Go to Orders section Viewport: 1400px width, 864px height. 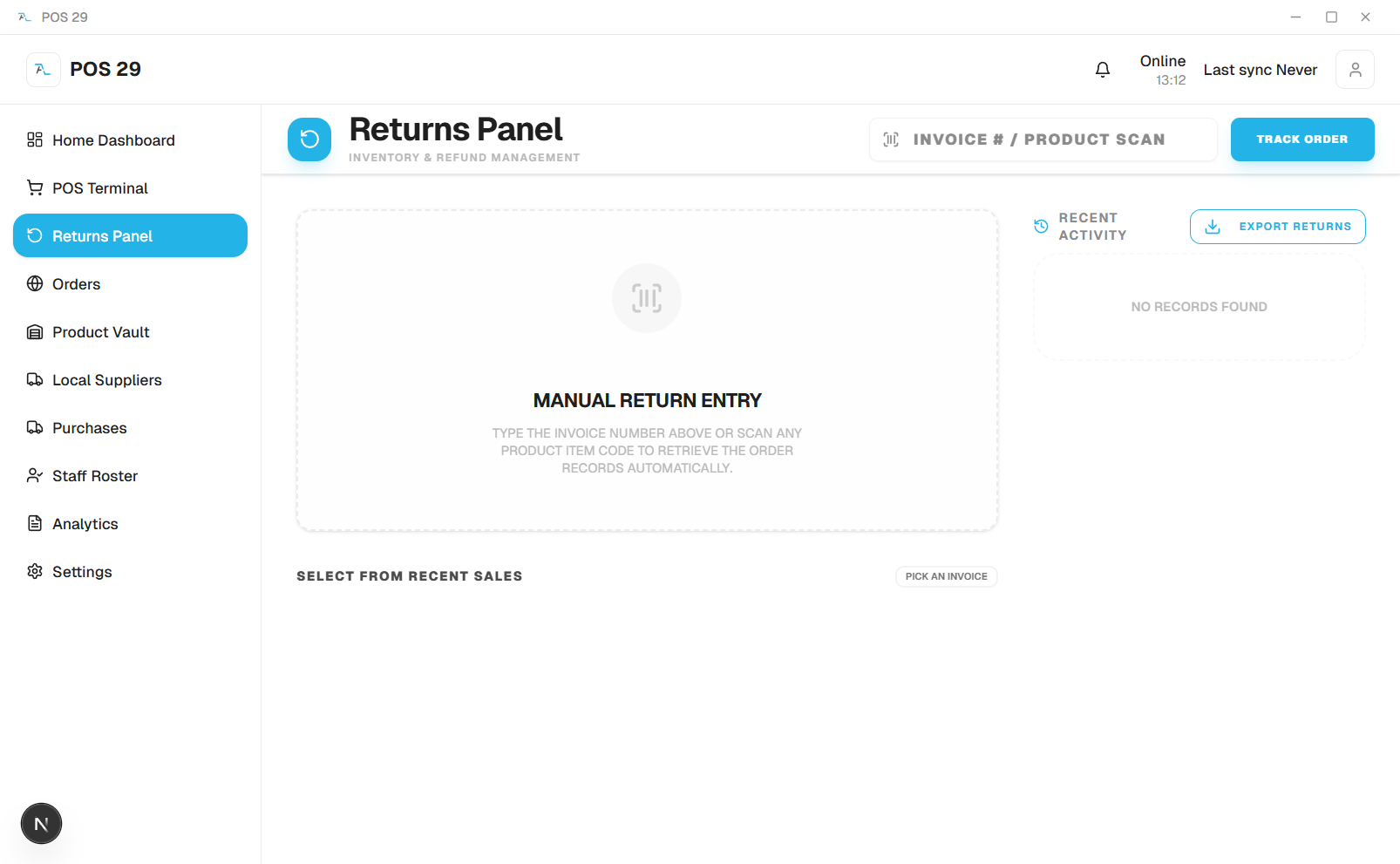tap(130, 284)
